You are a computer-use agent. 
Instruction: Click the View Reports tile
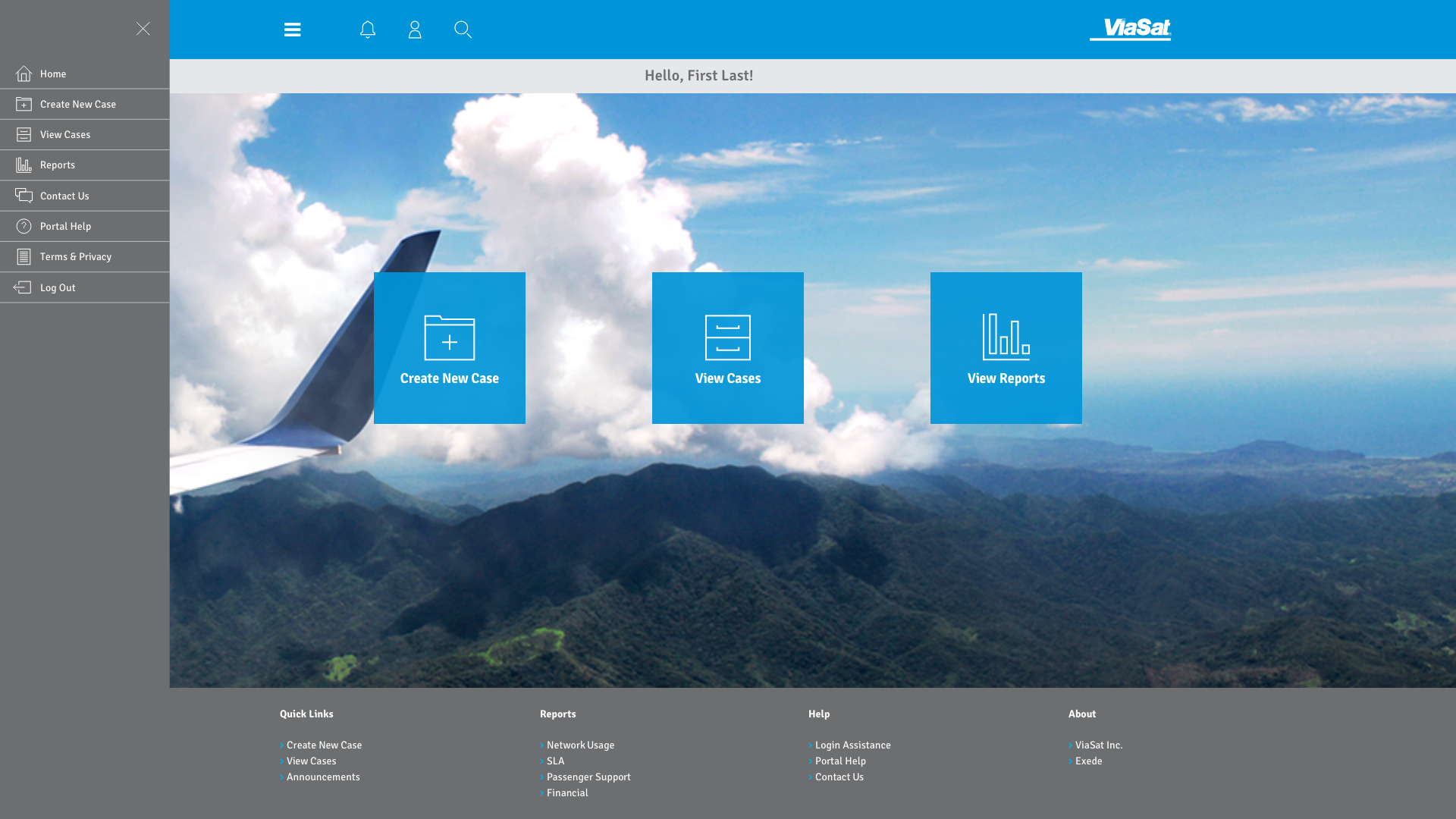[1006, 348]
